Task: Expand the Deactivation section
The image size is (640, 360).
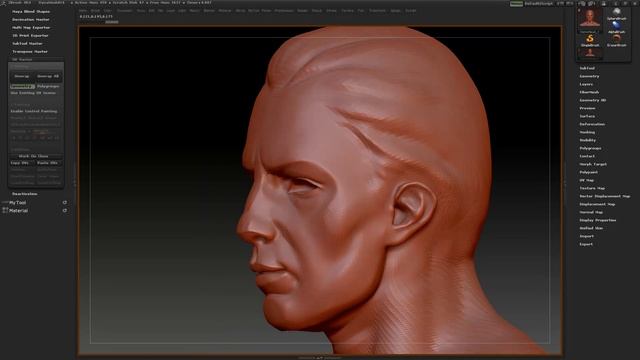Action: tap(24, 194)
